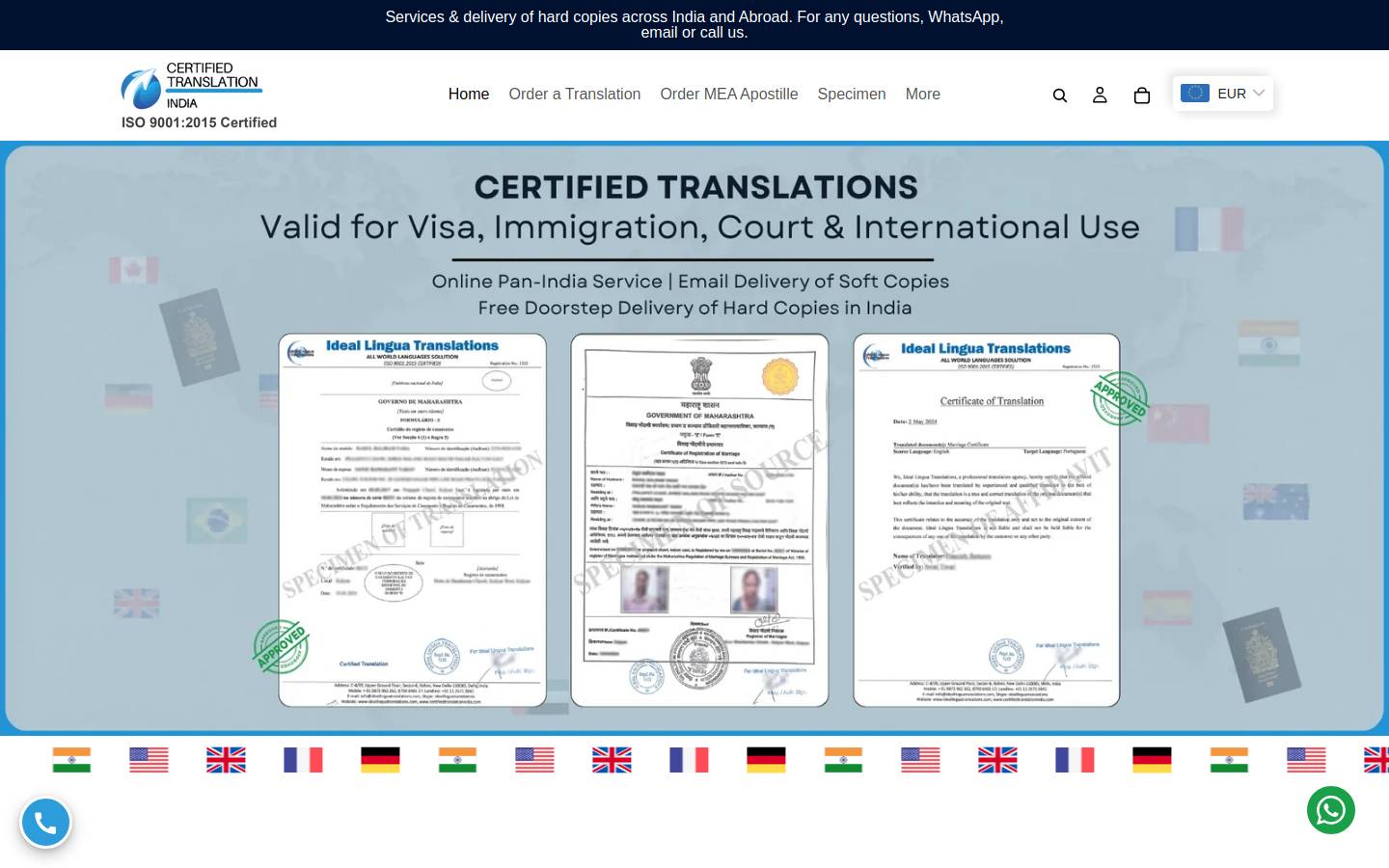Image resolution: width=1389 pixels, height=868 pixels.
Task: Open the shopping cart bag icon
Action: [x=1142, y=95]
